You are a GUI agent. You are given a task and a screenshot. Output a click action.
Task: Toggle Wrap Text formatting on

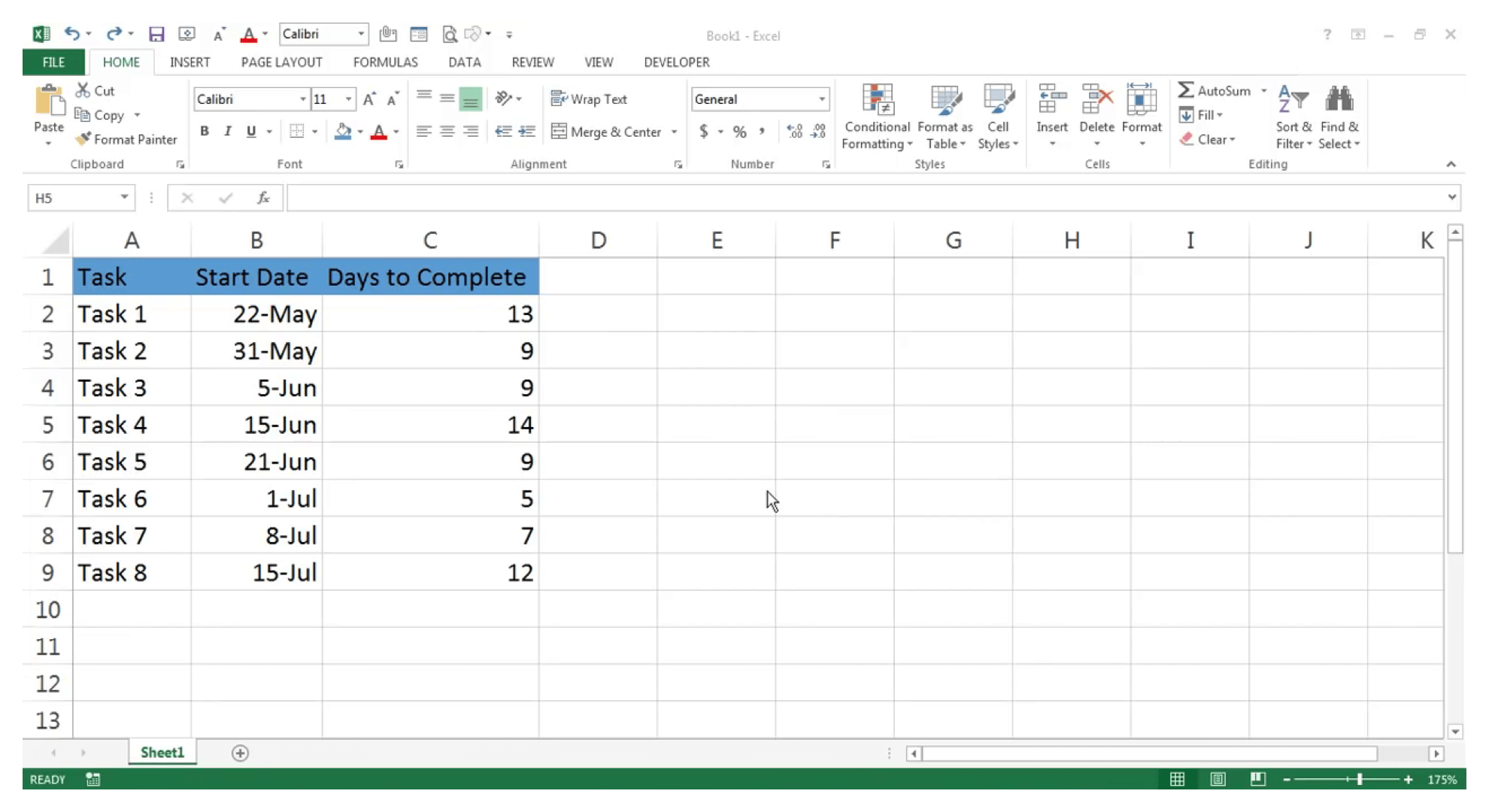point(590,99)
